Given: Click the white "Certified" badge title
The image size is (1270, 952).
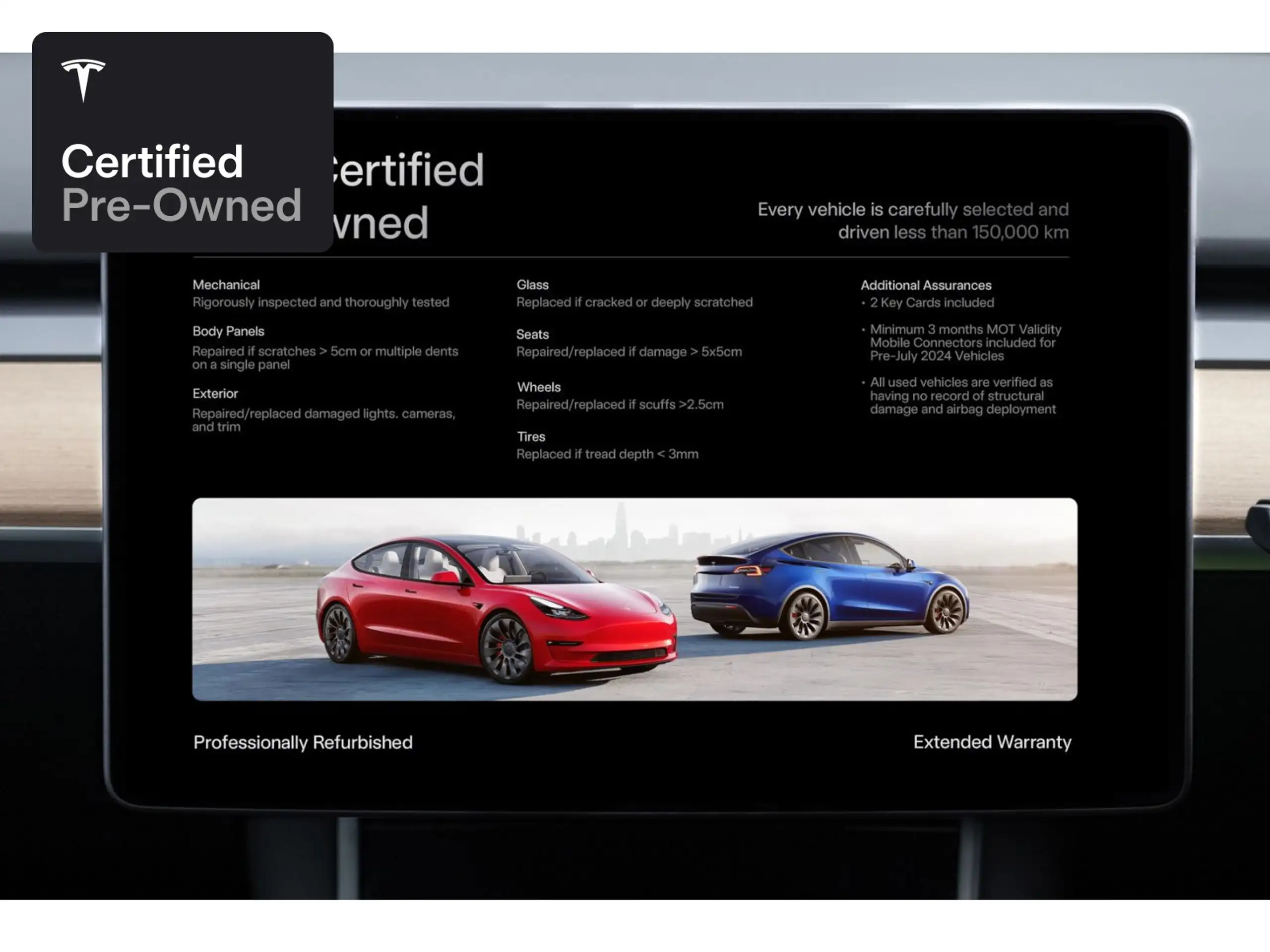Looking at the screenshot, I should click(152, 161).
